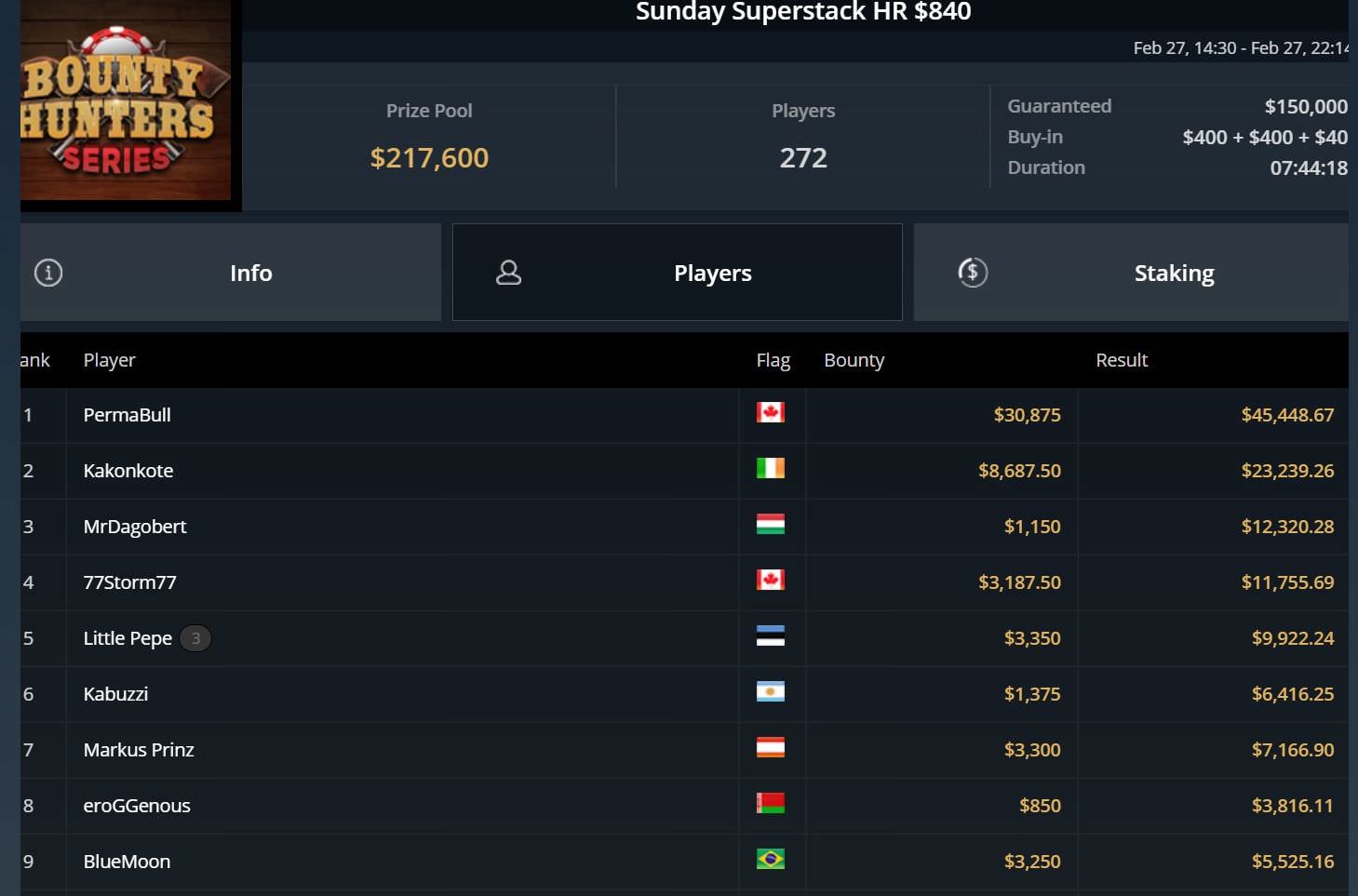Click the Players tab person icon
The image size is (1358, 896).
tap(508, 273)
